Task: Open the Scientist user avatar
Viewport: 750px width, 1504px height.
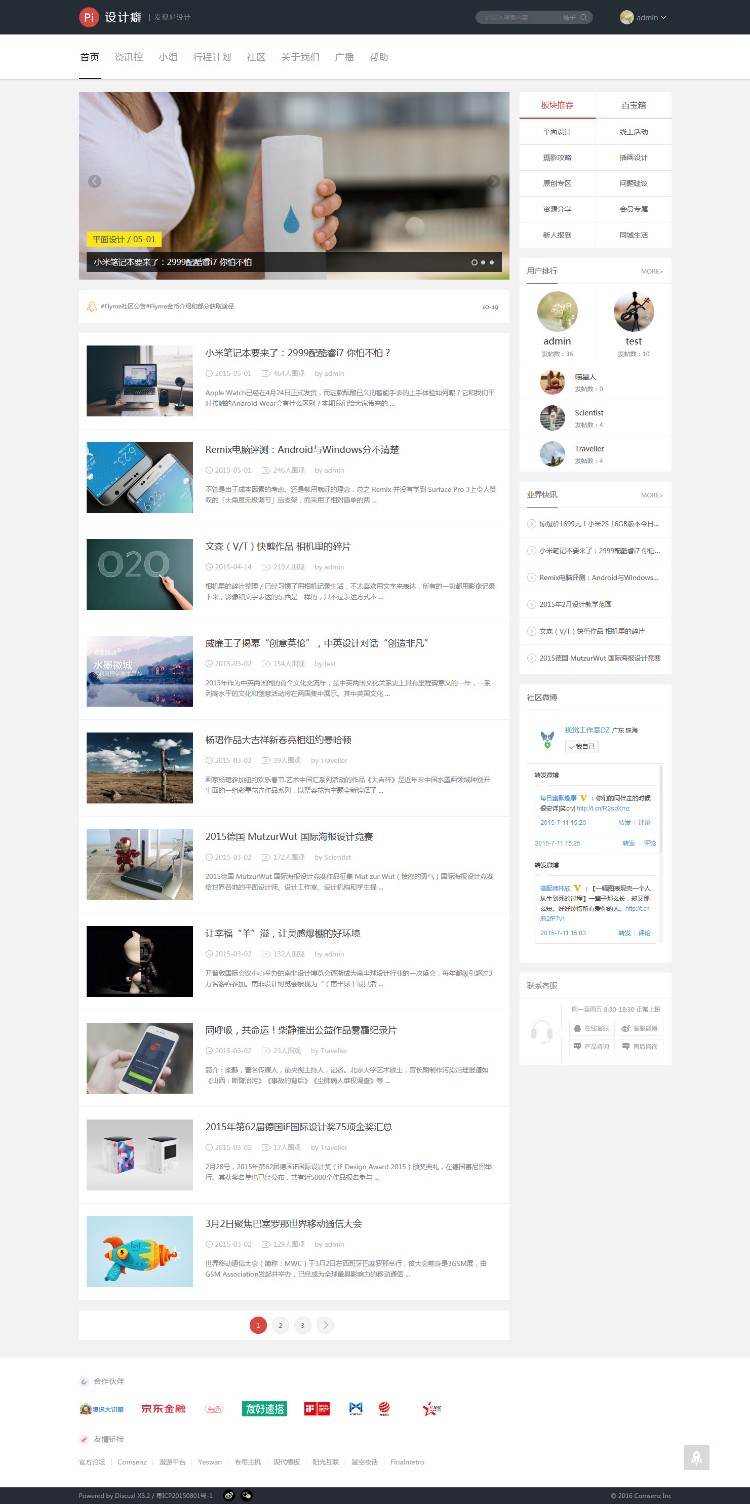Action: tap(552, 417)
